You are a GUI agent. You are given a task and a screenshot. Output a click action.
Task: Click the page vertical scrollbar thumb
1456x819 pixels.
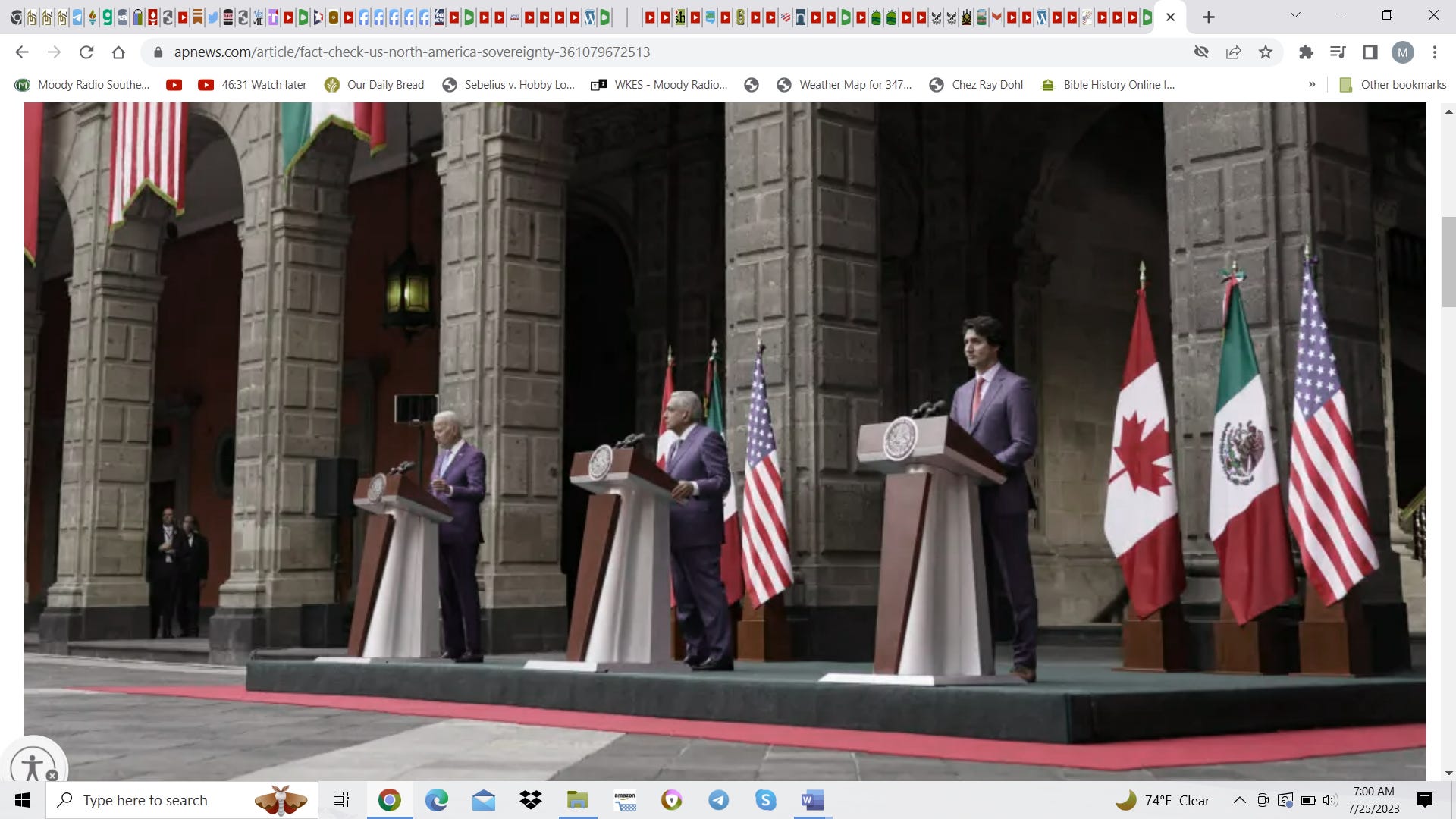click(1448, 262)
